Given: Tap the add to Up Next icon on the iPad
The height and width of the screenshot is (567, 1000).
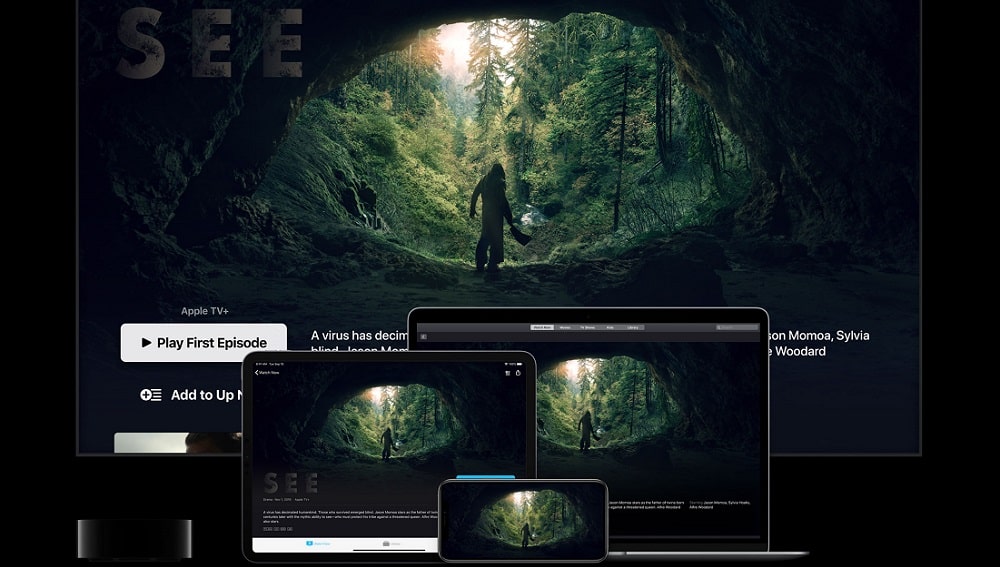Looking at the screenshot, I should click(x=508, y=373).
